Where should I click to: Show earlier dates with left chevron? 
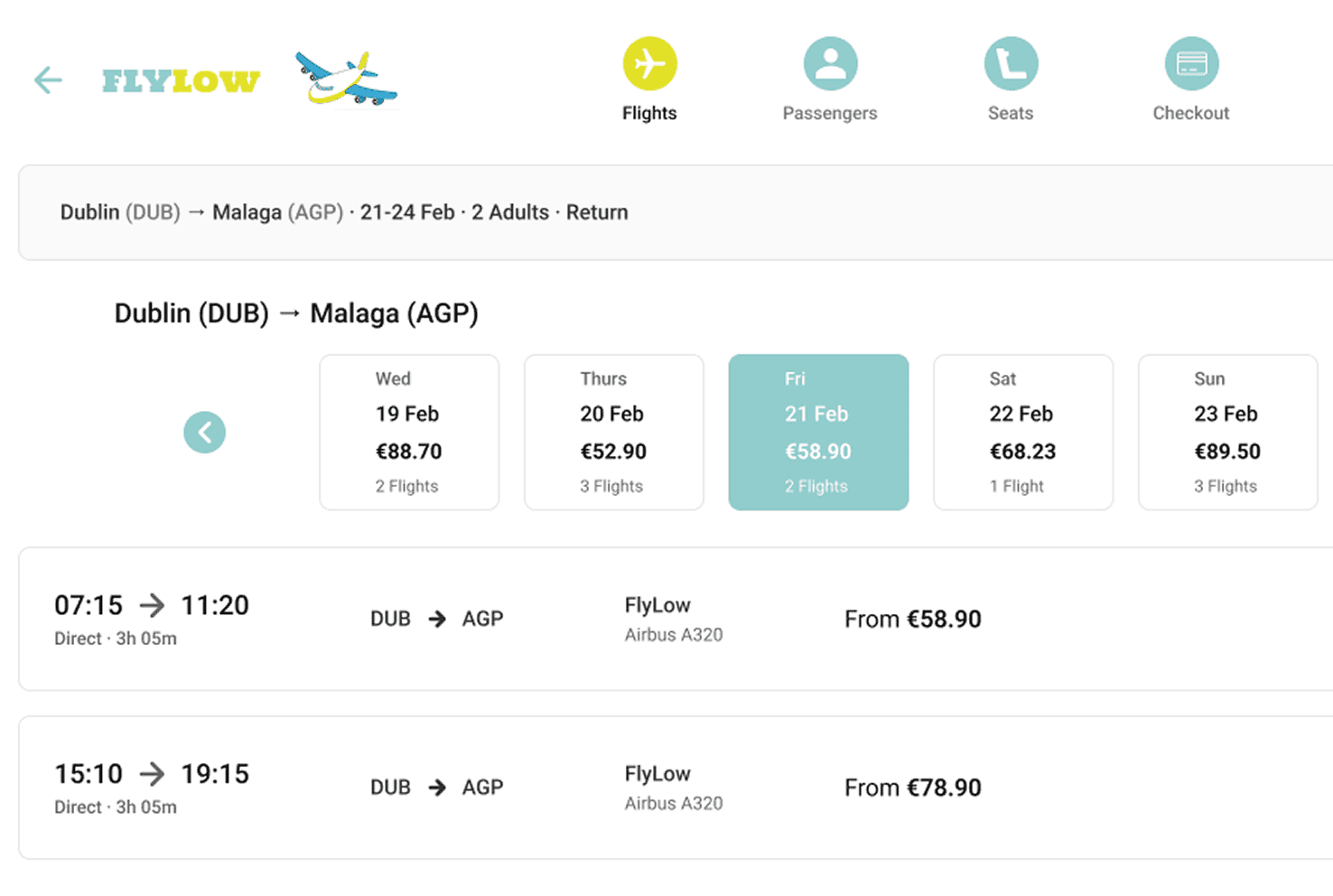205,433
